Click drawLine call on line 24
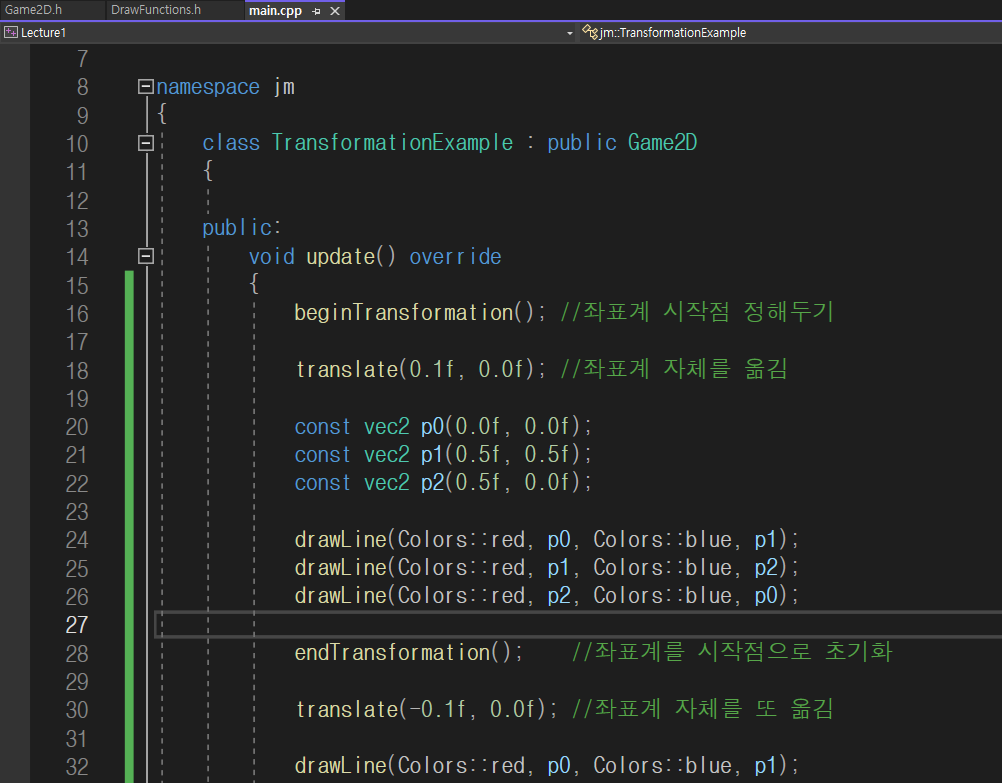Viewport: 1002px width, 783px height. 547,539
